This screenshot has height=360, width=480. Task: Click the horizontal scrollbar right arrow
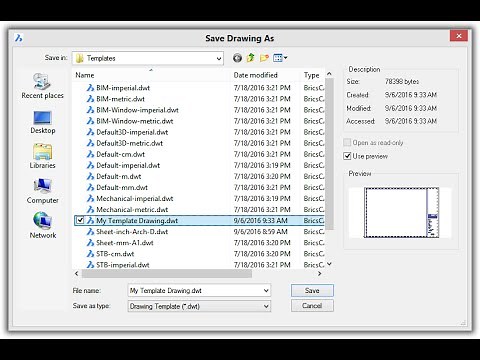(x=319, y=274)
